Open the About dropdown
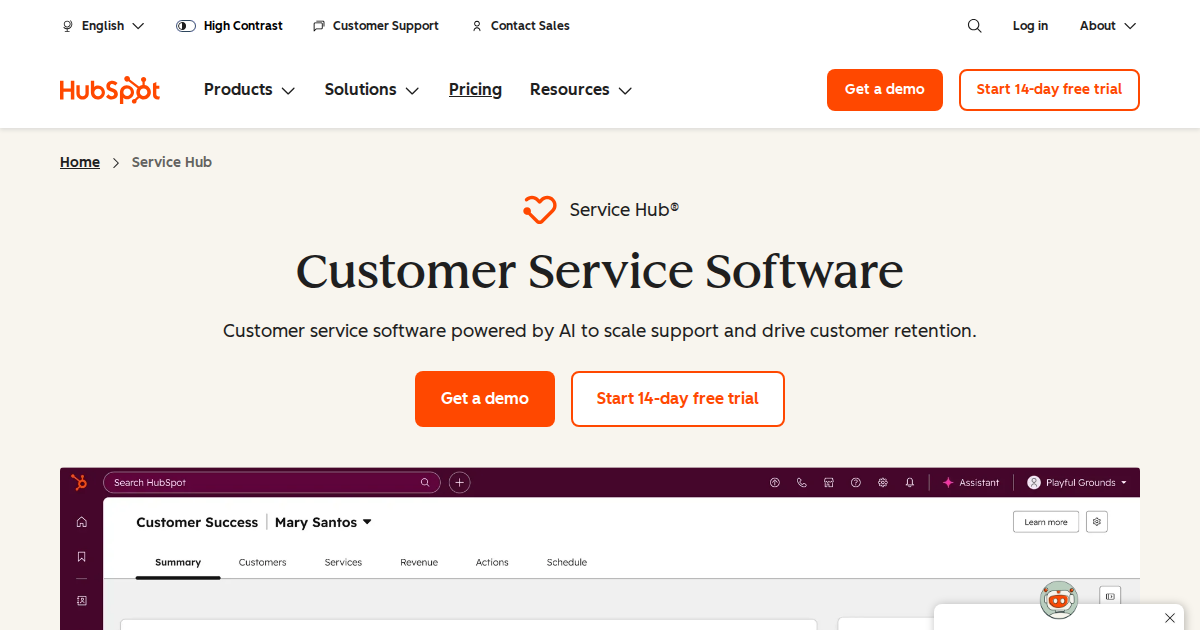The image size is (1200, 630). (x=1107, y=26)
